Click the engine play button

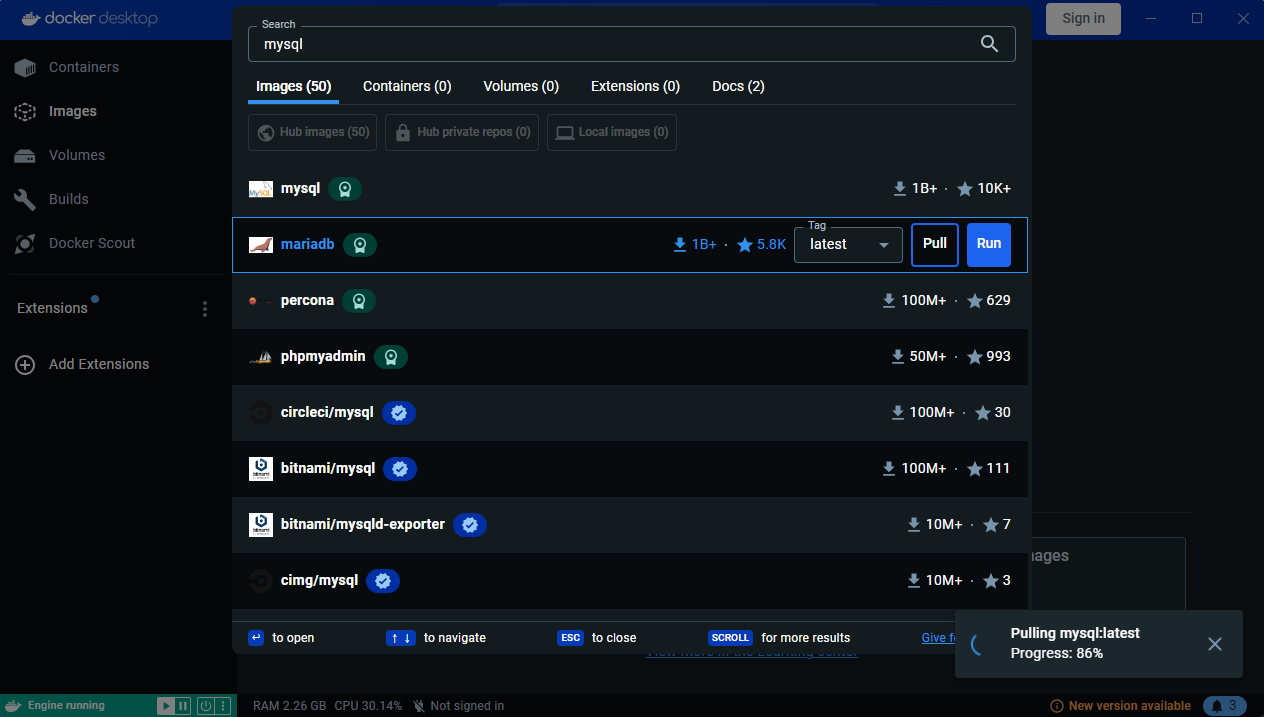tap(166, 706)
